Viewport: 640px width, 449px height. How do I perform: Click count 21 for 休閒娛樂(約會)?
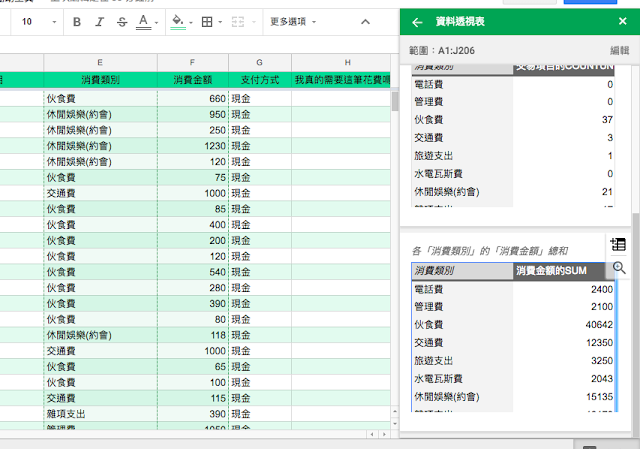tap(607, 192)
